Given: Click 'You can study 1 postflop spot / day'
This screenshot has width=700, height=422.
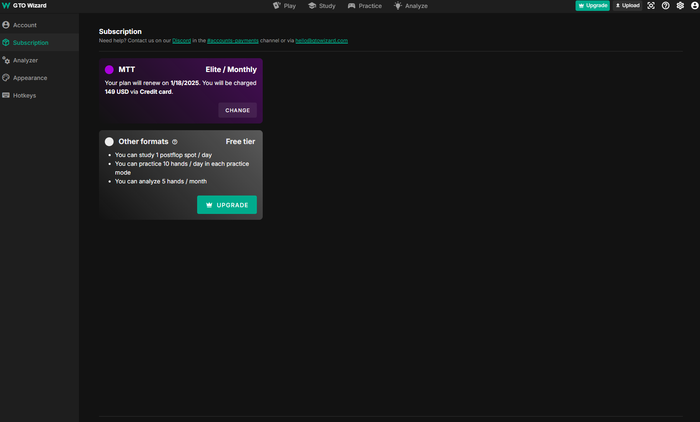Looking at the screenshot, I should tap(163, 155).
